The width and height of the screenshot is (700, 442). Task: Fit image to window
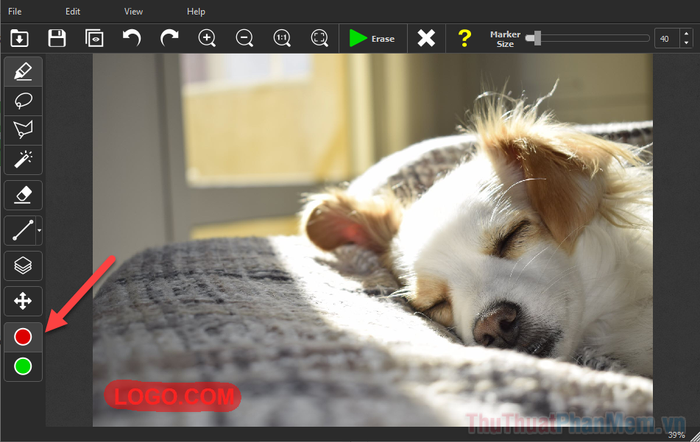(319, 38)
